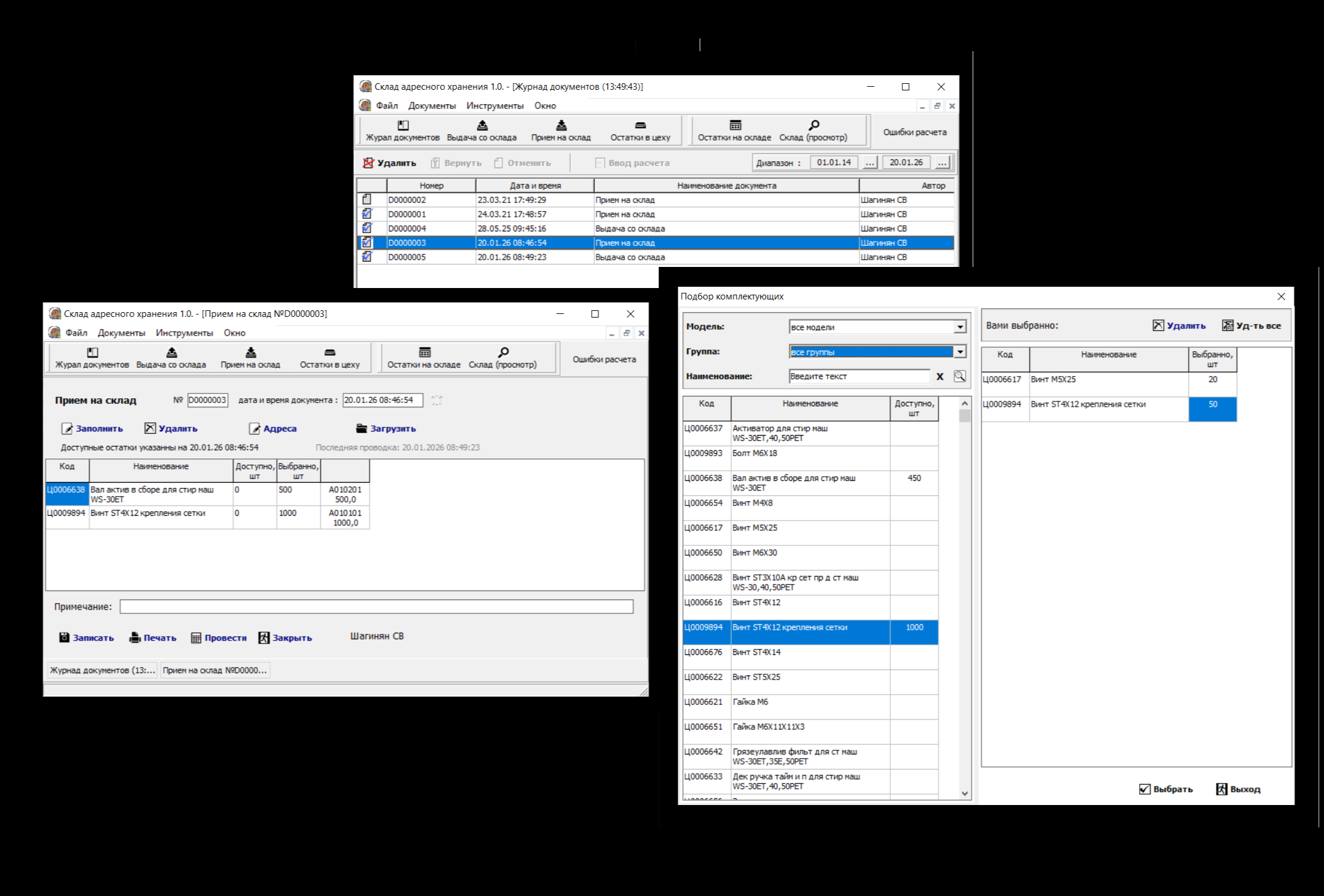
Task: Open Окно menu in journal window
Action: (545, 105)
